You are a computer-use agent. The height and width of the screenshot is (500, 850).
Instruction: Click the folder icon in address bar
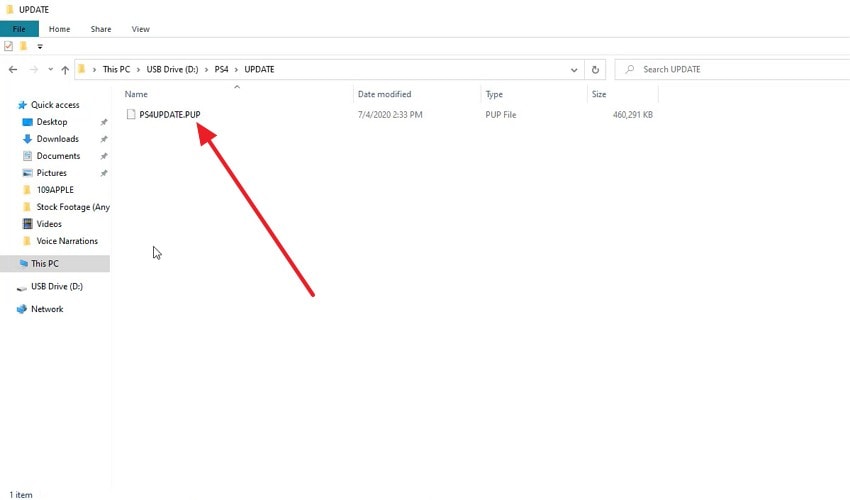82,69
